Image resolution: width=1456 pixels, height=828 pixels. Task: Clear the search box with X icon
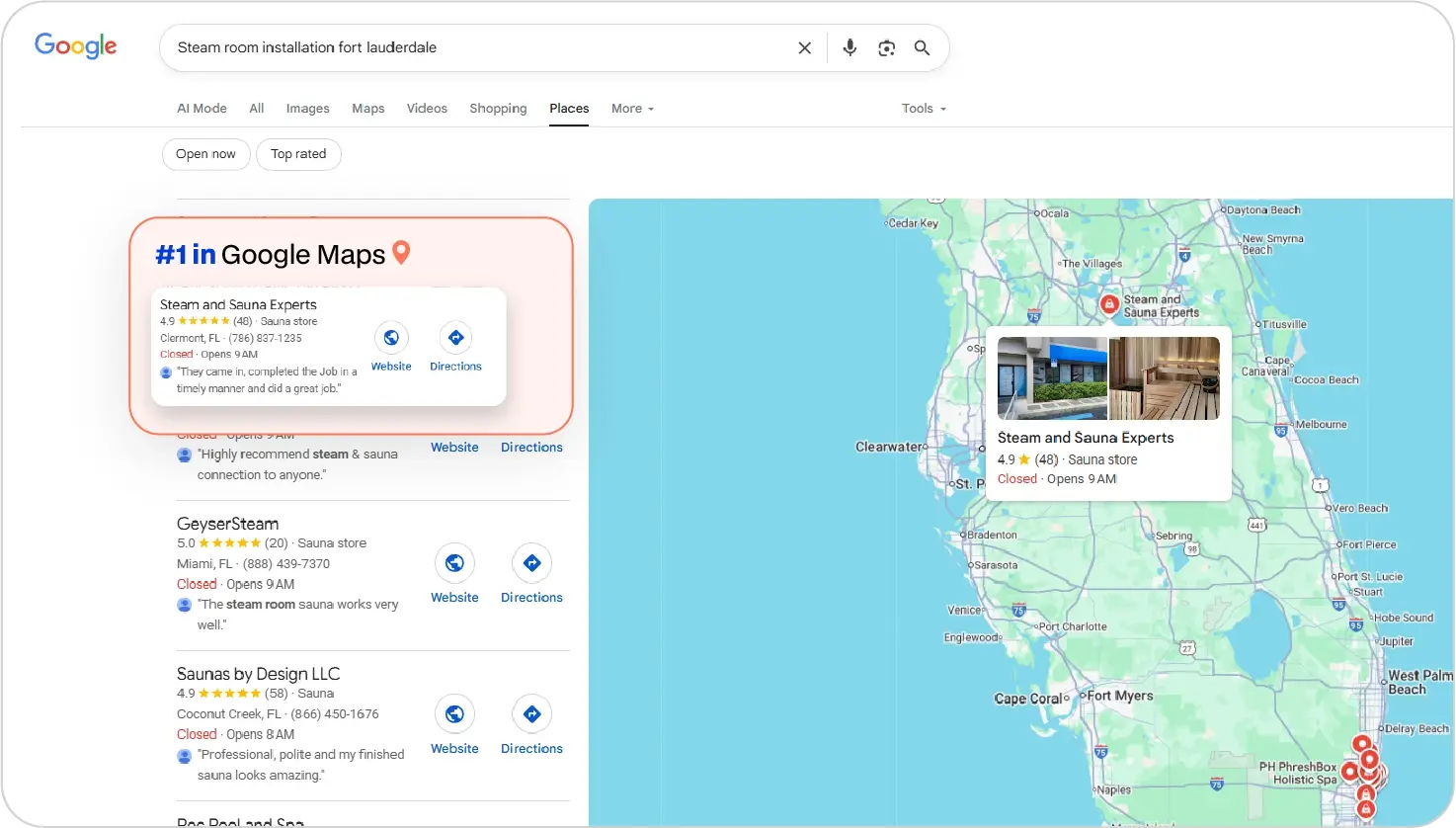tap(804, 47)
